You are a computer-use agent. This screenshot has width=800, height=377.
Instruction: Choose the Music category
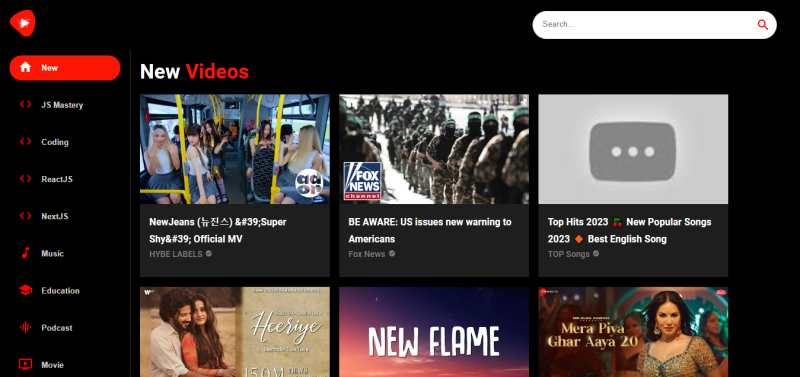click(65, 254)
